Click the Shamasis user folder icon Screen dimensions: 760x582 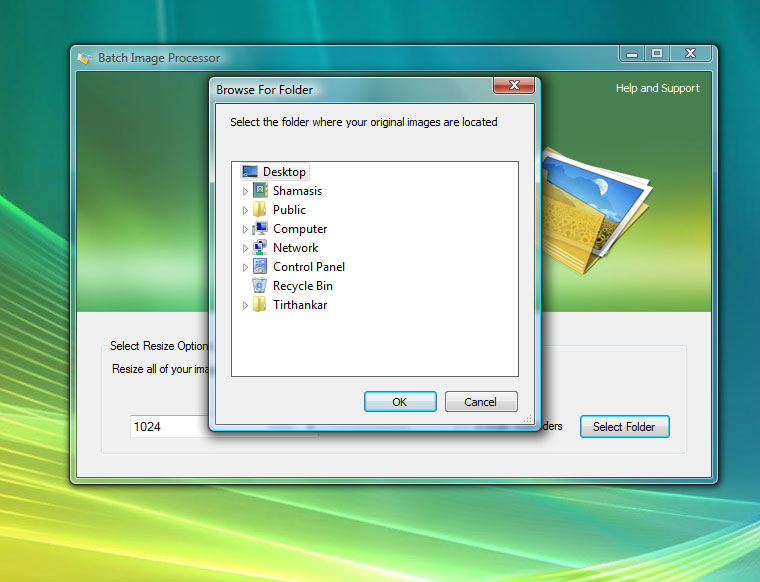pyautogui.click(x=260, y=191)
